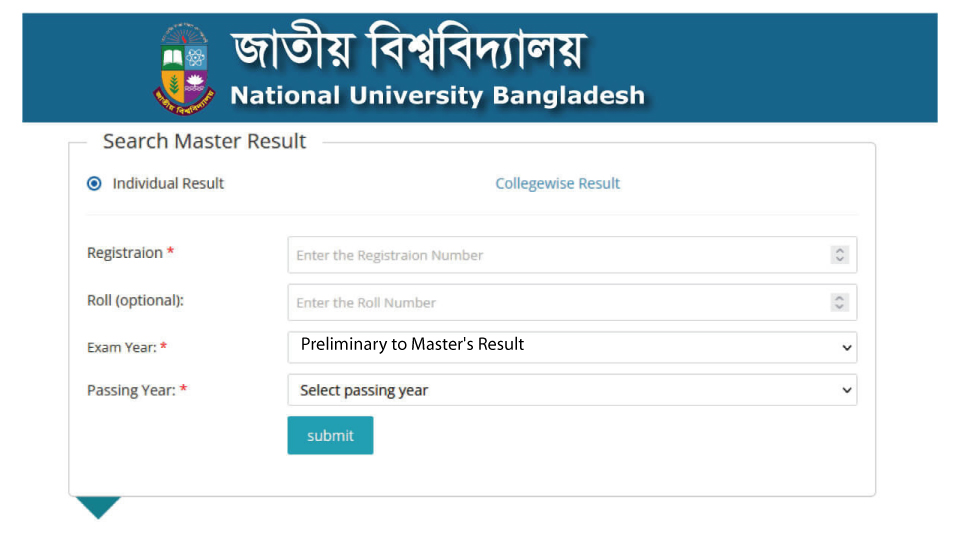
Task: Open the Exam Year dropdown
Action: click(572, 347)
